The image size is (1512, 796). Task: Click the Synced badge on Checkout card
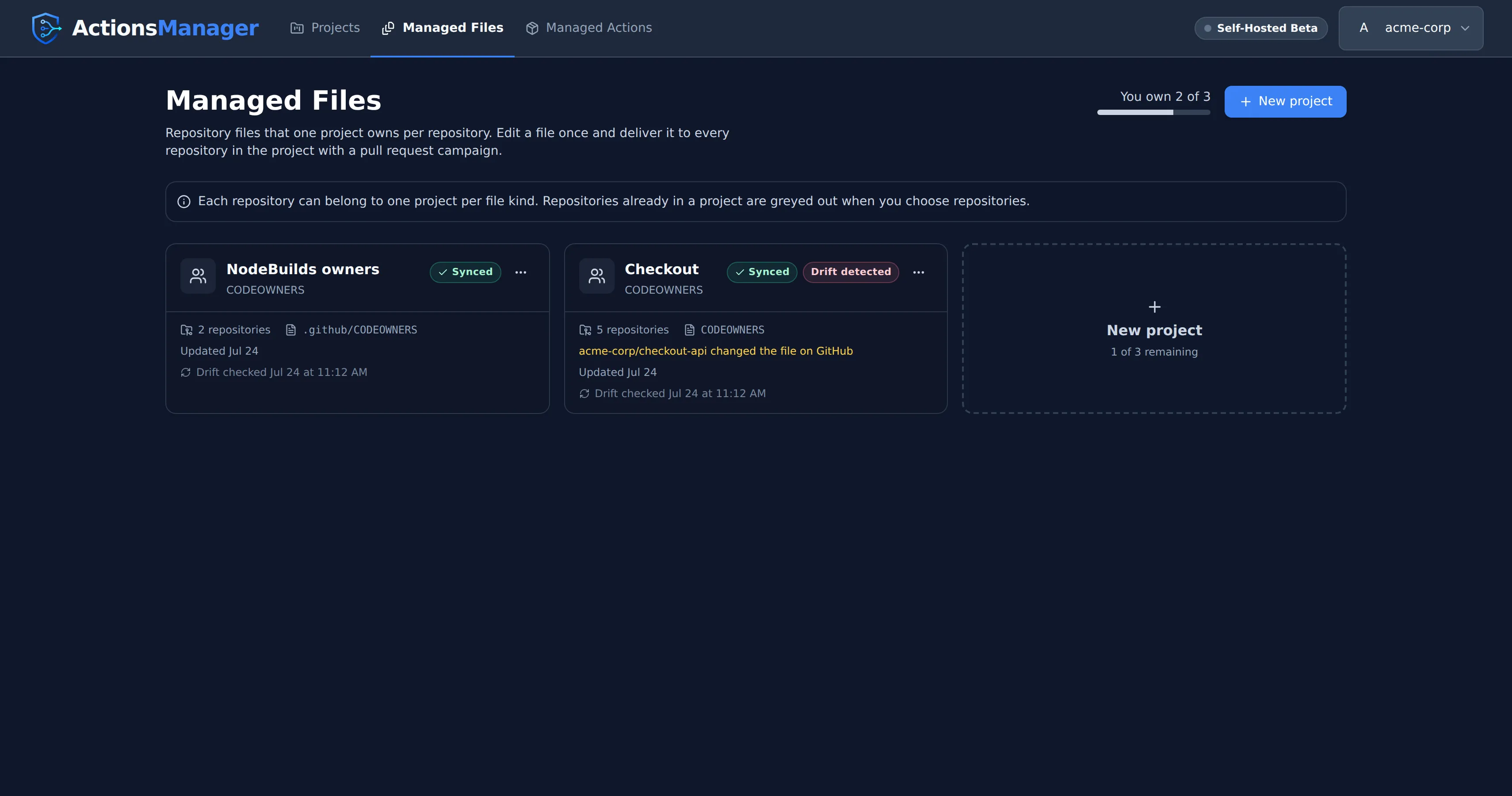click(x=762, y=272)
